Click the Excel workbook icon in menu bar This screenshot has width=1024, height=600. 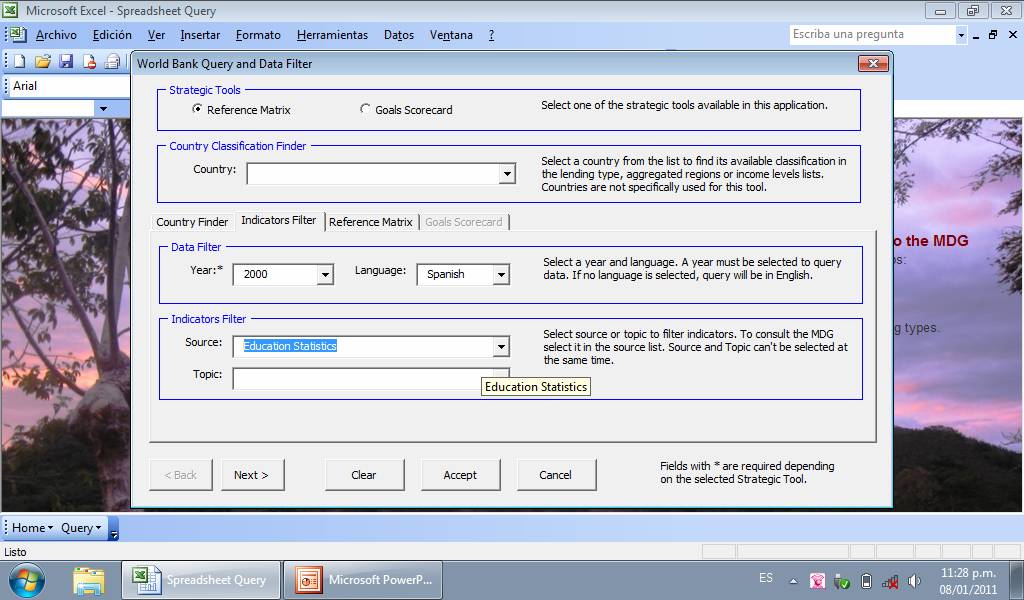coord(18,34)
